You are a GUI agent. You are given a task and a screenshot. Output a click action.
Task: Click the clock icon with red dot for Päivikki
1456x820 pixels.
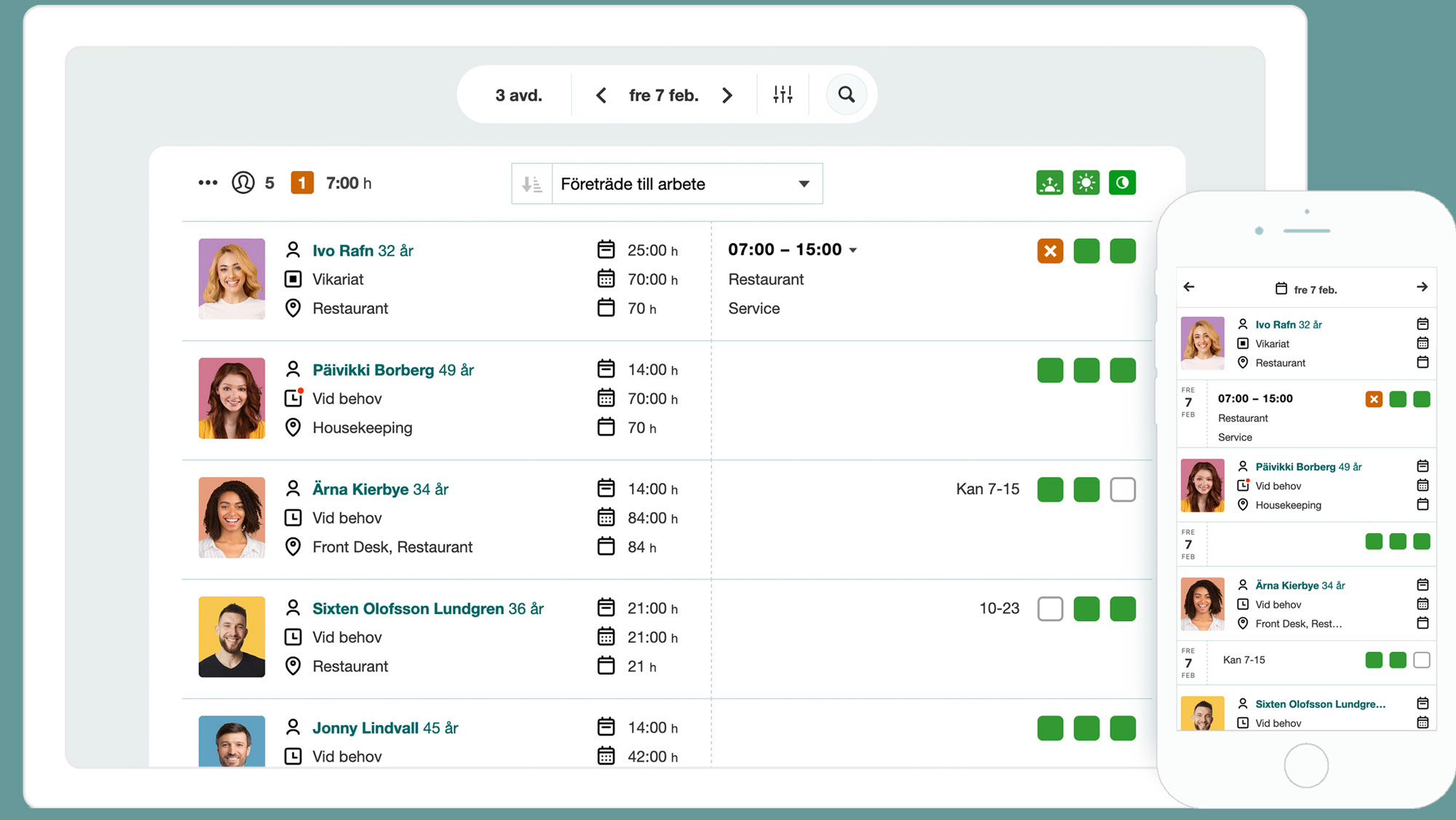(x=293, y=398)
